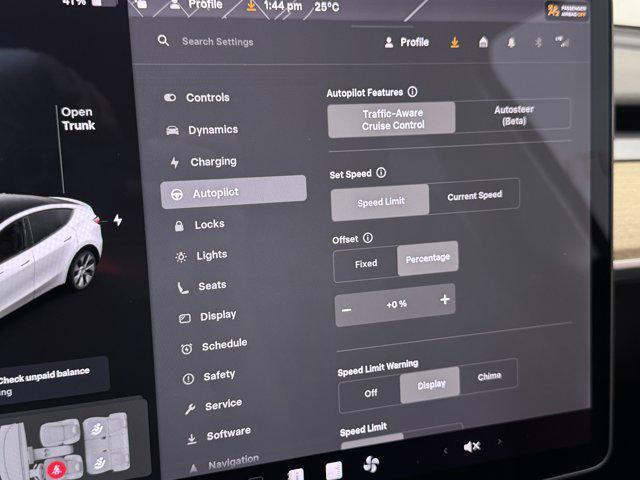Increase offset percentage with plus button
The image size is (640, 480).
444,300
